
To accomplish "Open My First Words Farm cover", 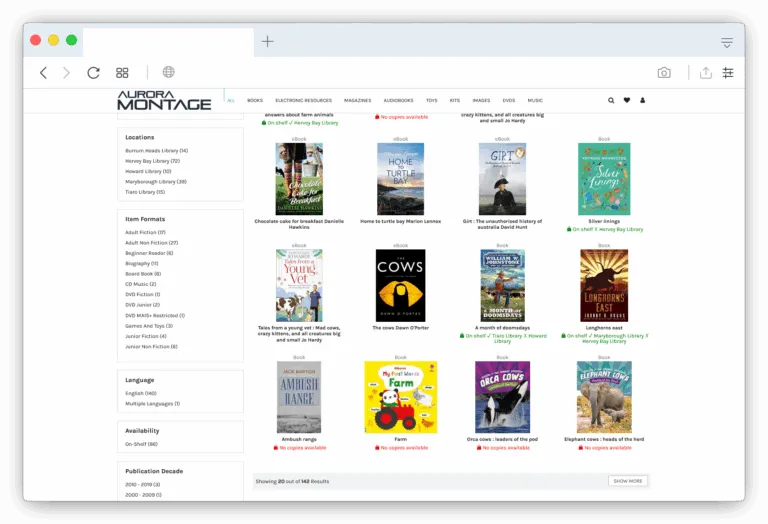I will [x=401, y=397].
